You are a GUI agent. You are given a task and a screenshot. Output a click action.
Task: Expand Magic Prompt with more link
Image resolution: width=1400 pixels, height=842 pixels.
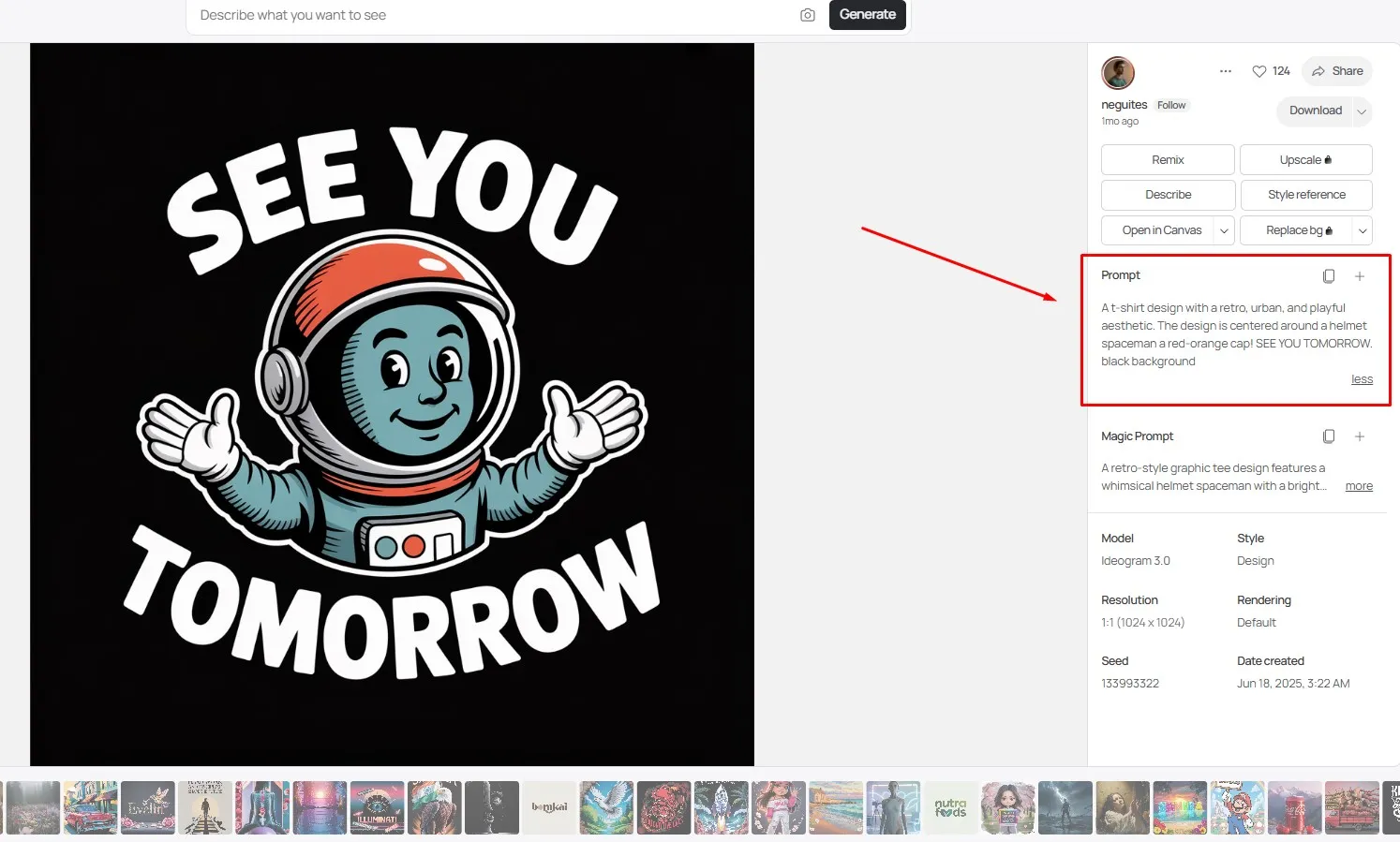click(x=1359, y=486)
